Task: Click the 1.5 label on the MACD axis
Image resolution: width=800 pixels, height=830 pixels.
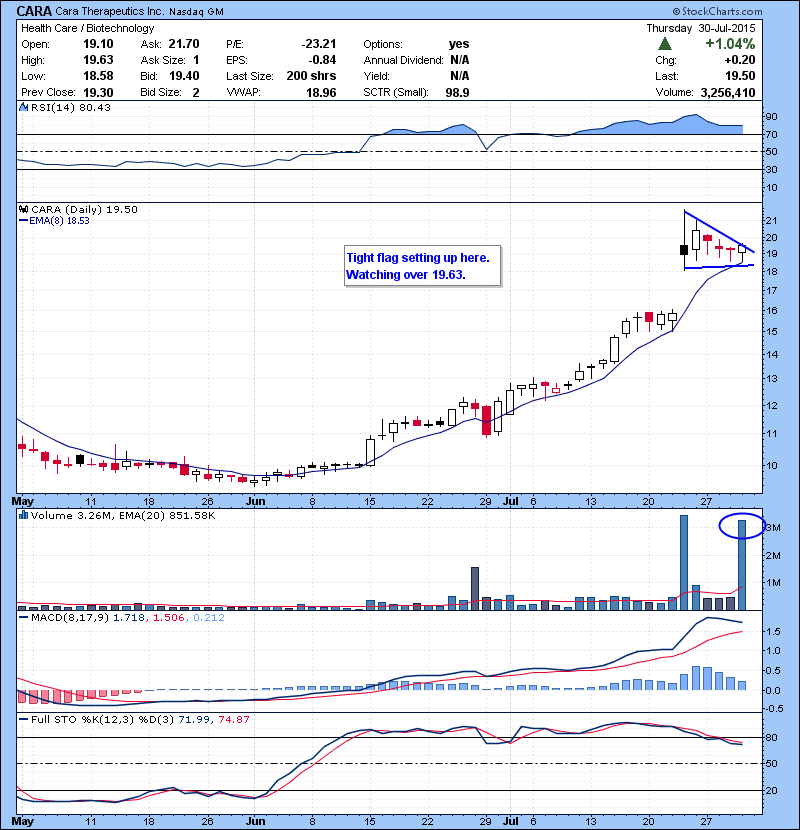Action: tap(773, 631)
